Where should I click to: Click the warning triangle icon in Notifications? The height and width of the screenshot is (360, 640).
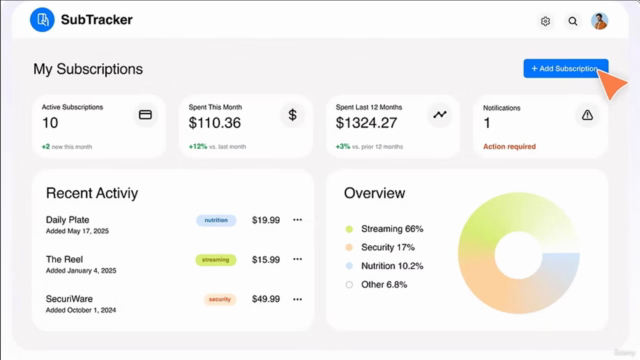coord(587,115)
